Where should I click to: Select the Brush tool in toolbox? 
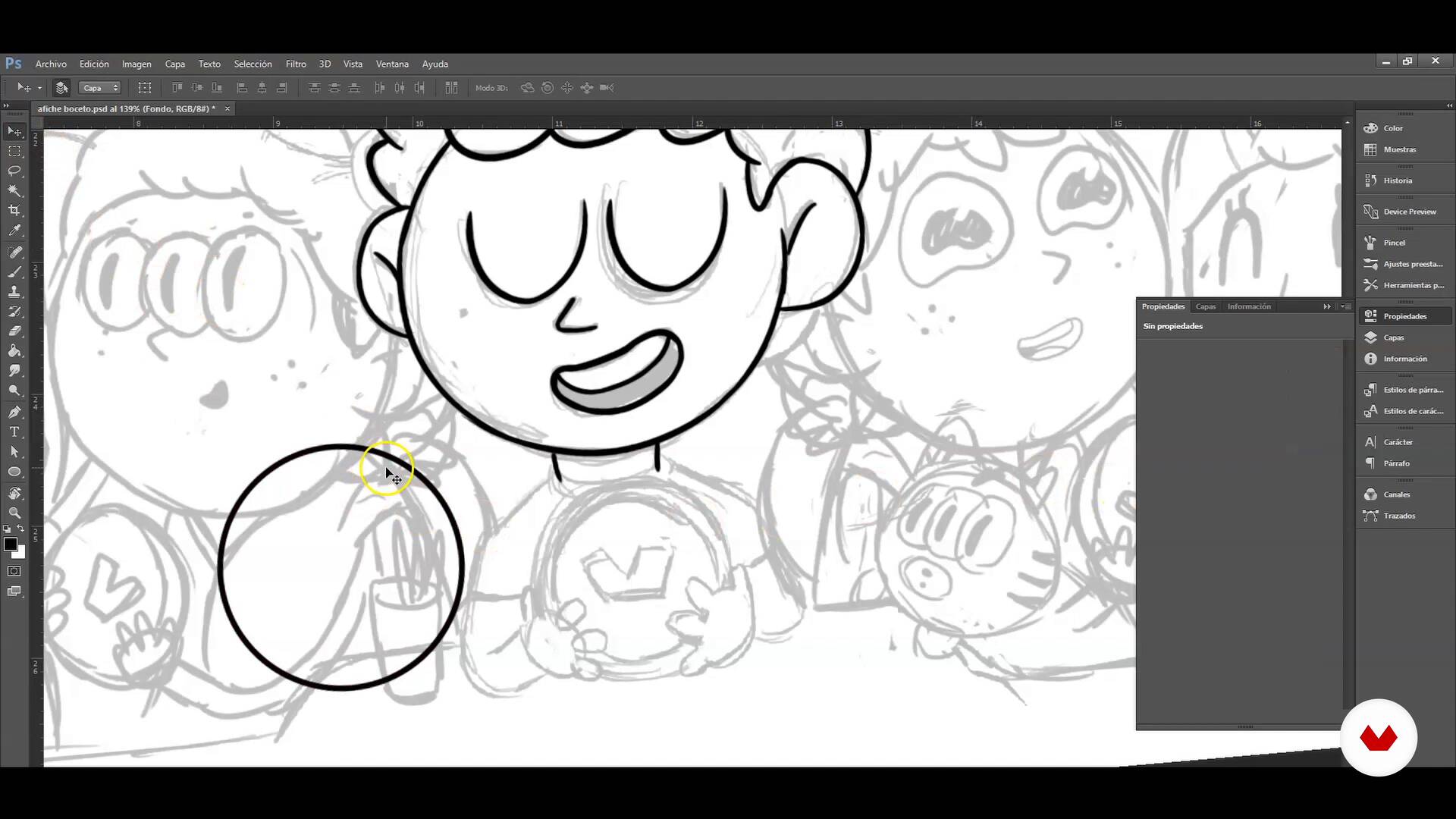pos(14,271)
